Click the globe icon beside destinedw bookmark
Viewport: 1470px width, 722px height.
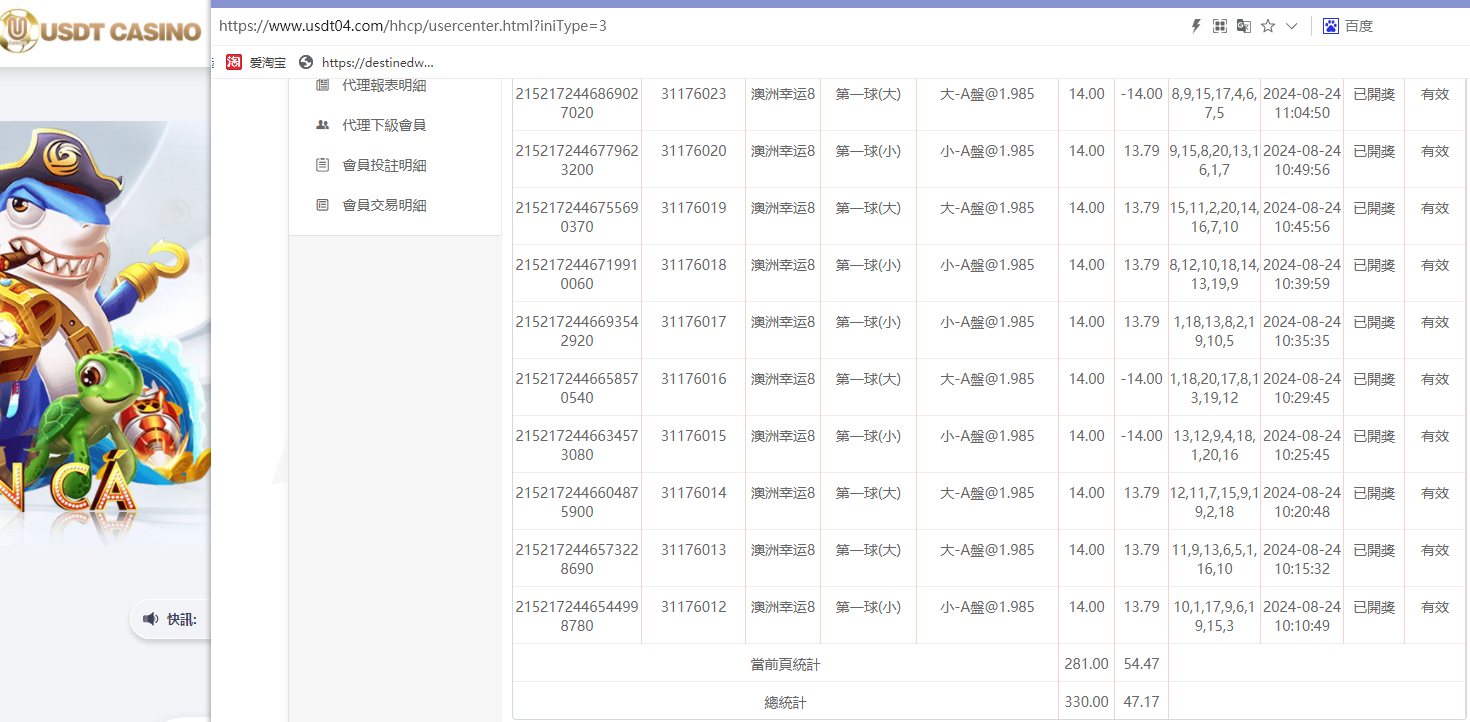(306, 62)
